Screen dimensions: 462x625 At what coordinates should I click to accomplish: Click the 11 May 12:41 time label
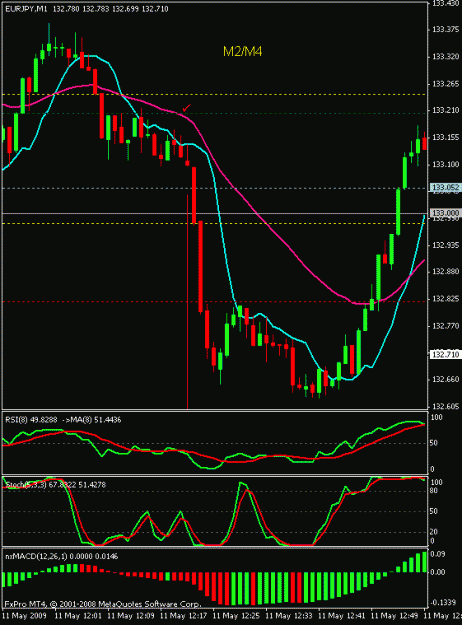click(342, 615)
